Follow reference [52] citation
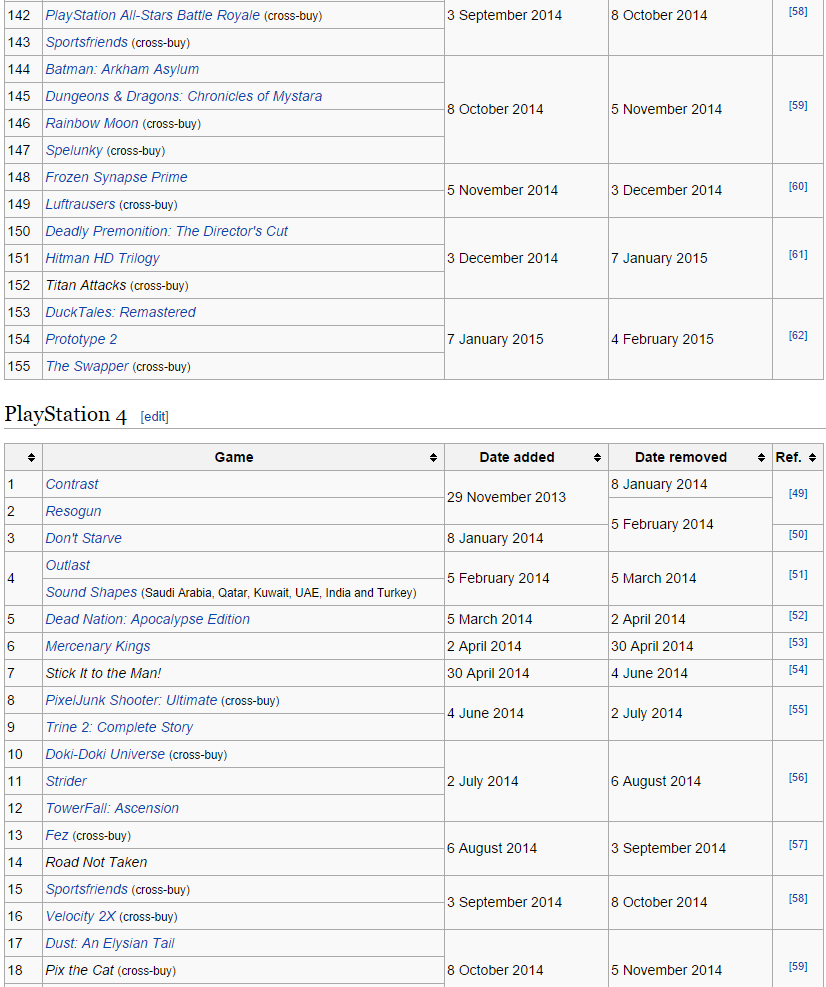826x987 pixels. (x=798, y=616)
